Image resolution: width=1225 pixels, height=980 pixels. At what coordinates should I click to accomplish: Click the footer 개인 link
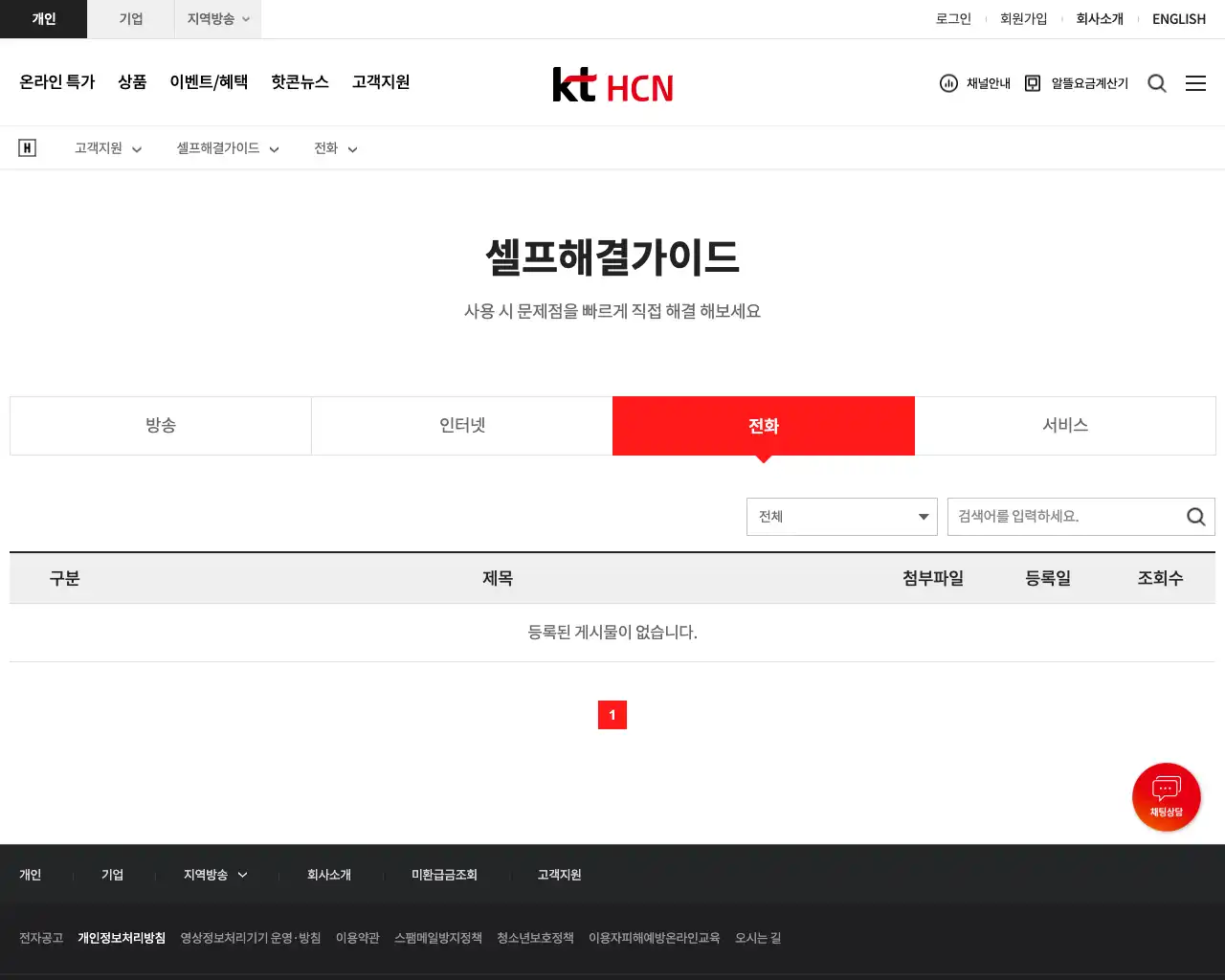[31, 875]
